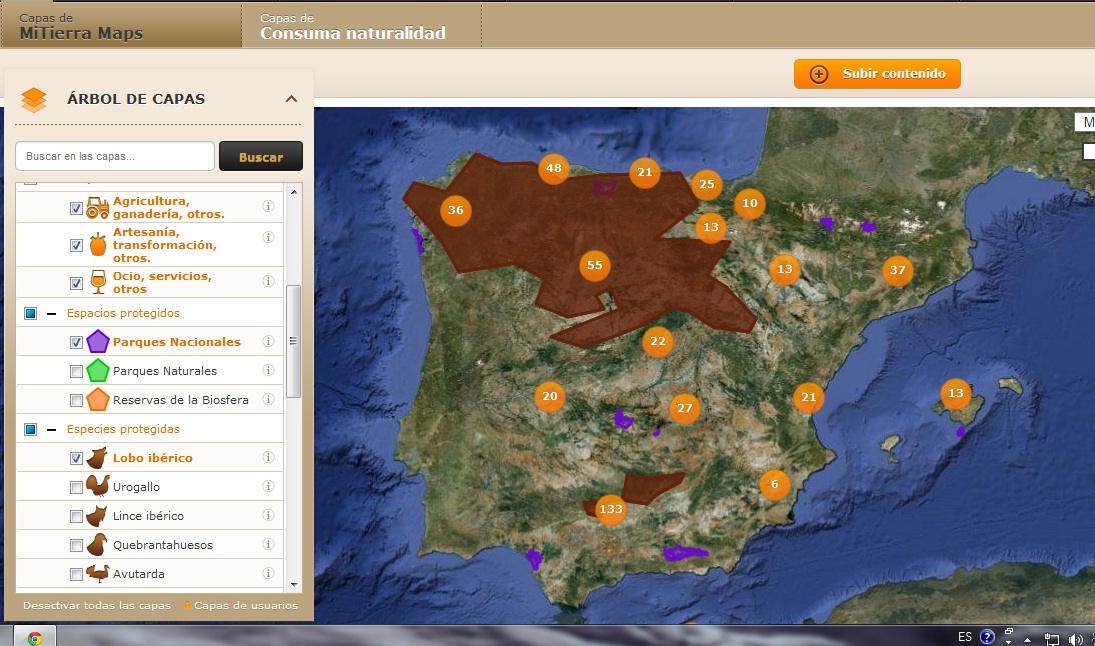Screen dimensions: 1095x646
Task: Collapse the Especies protegidas group
Action: 52,428
